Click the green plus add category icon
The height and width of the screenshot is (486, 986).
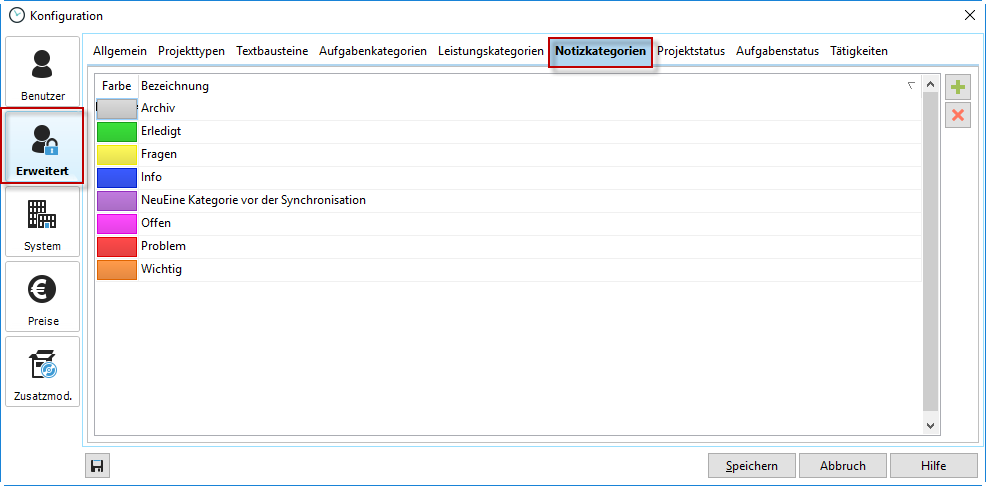tap(958, 88)
